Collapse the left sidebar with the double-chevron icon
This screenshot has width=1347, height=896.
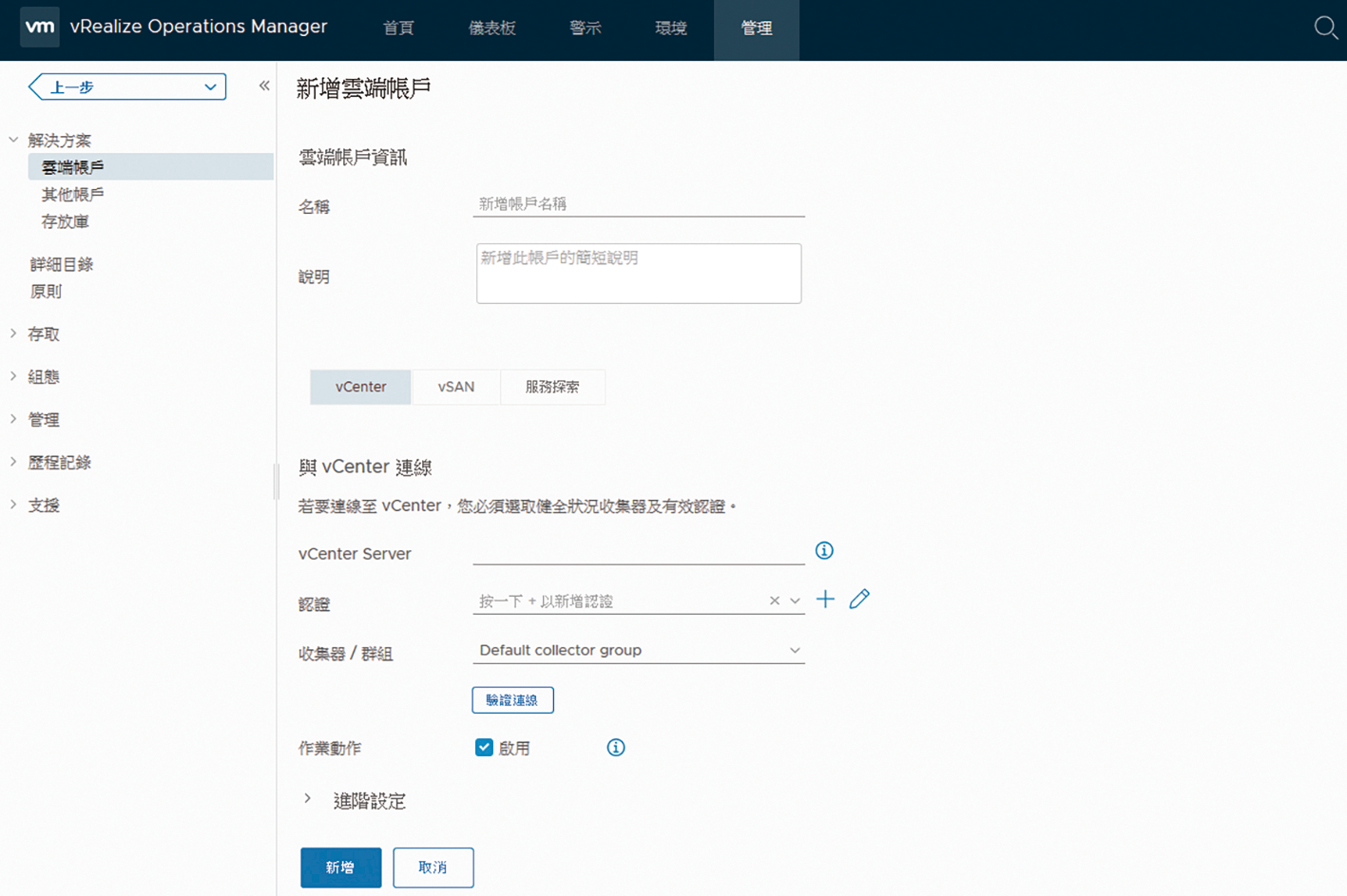point(264,86)
